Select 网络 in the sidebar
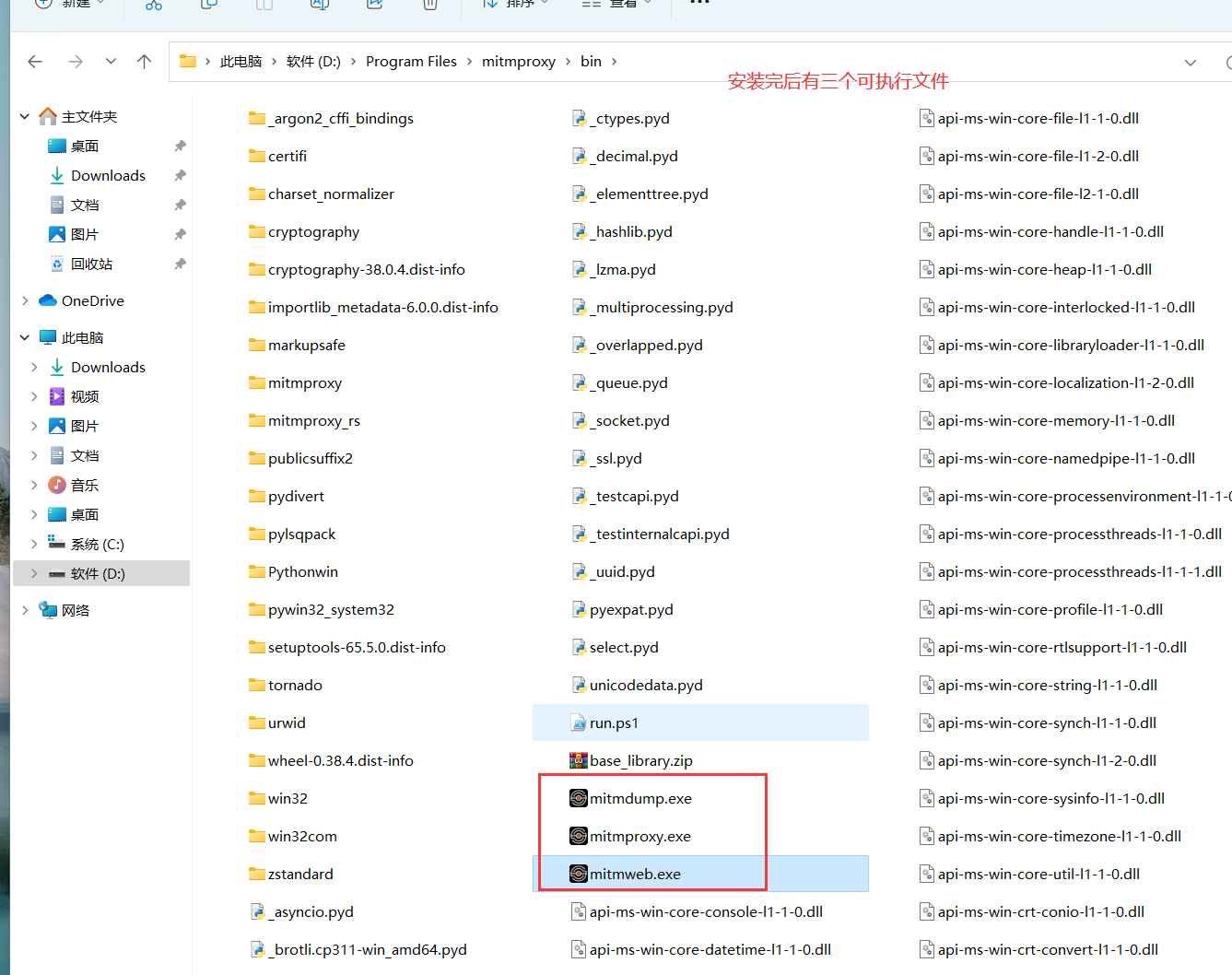The height and width of the screenshot is (975, 1232). click(76, 610)
